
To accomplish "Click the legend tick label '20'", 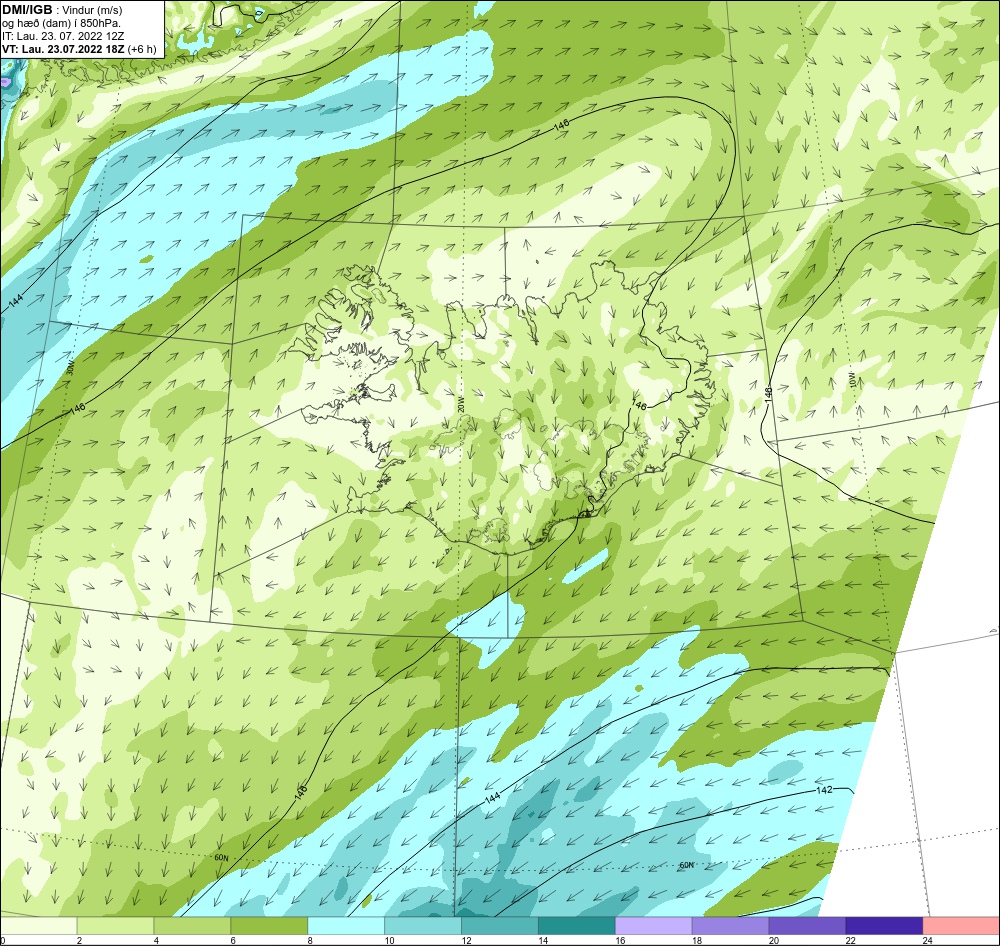I will coord(774,940).
